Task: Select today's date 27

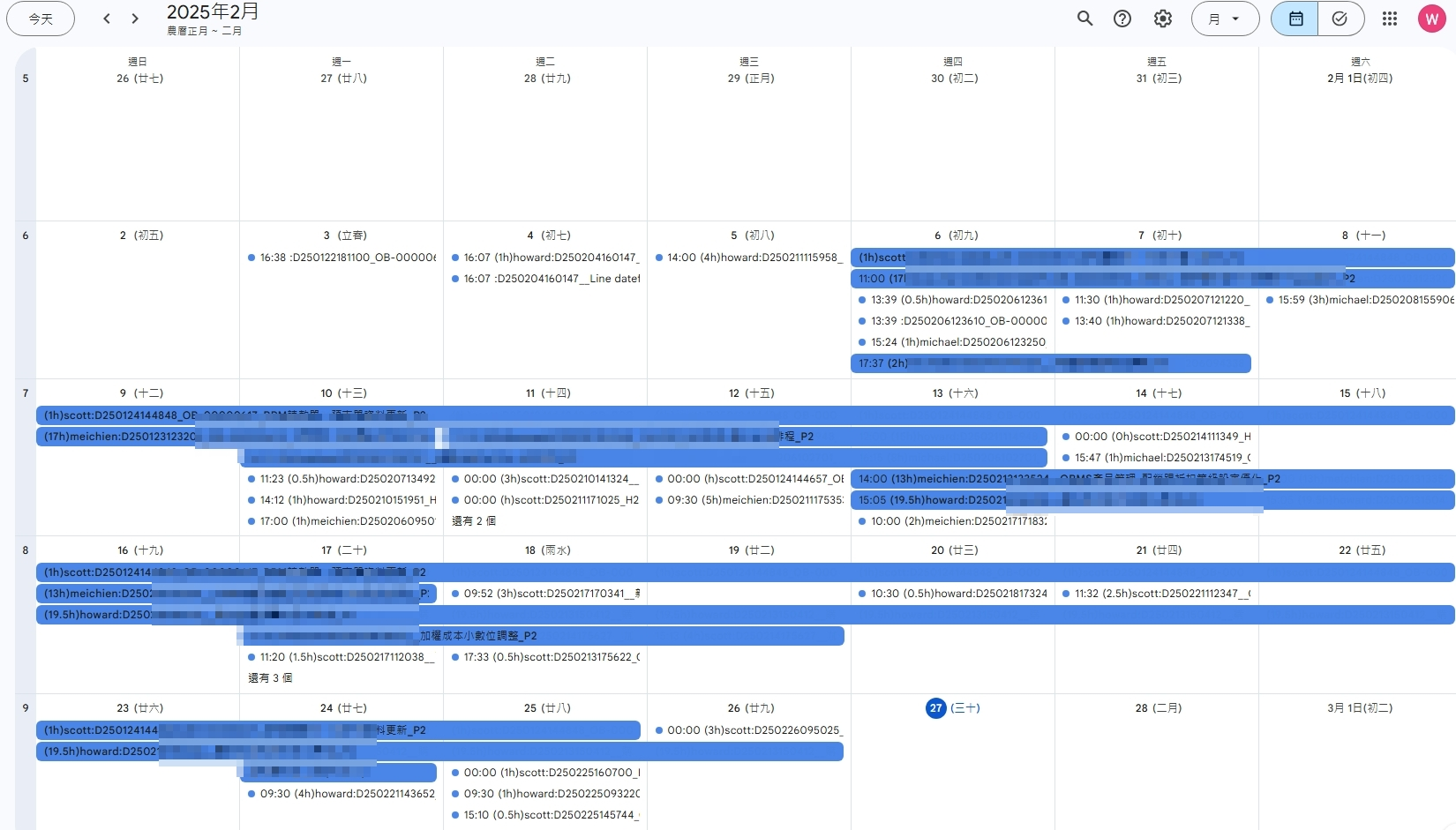Action: [x=935, y=708]
